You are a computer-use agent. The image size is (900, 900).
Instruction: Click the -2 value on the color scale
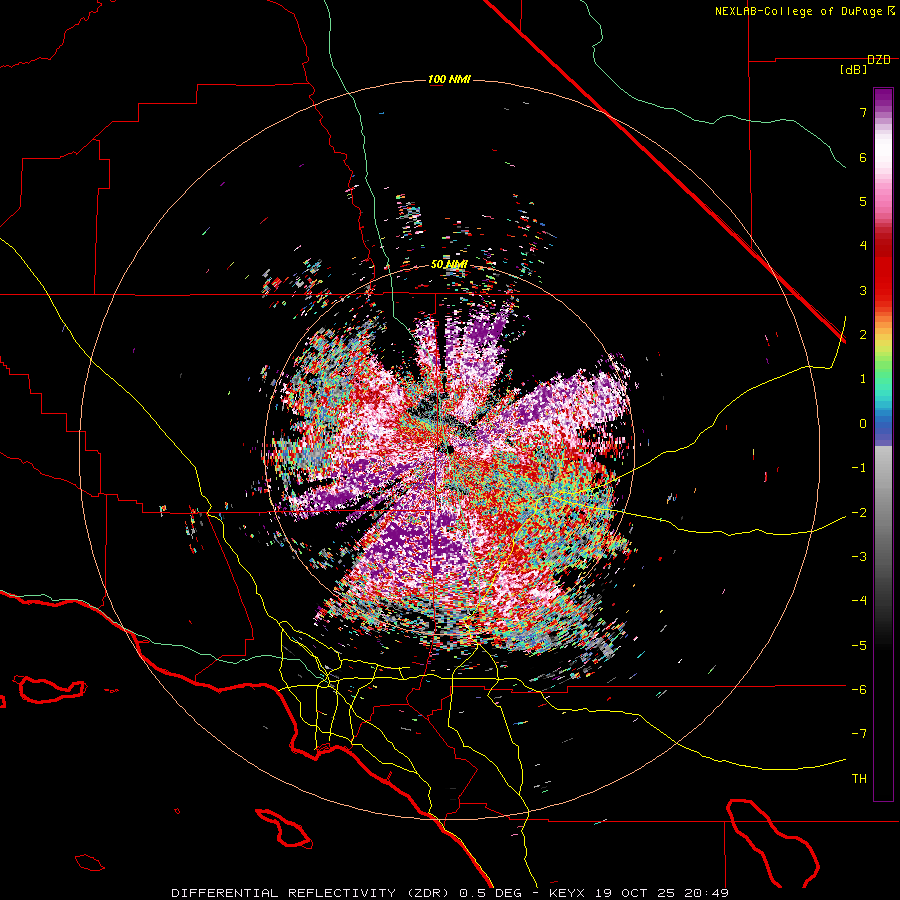tap(859, 513)
